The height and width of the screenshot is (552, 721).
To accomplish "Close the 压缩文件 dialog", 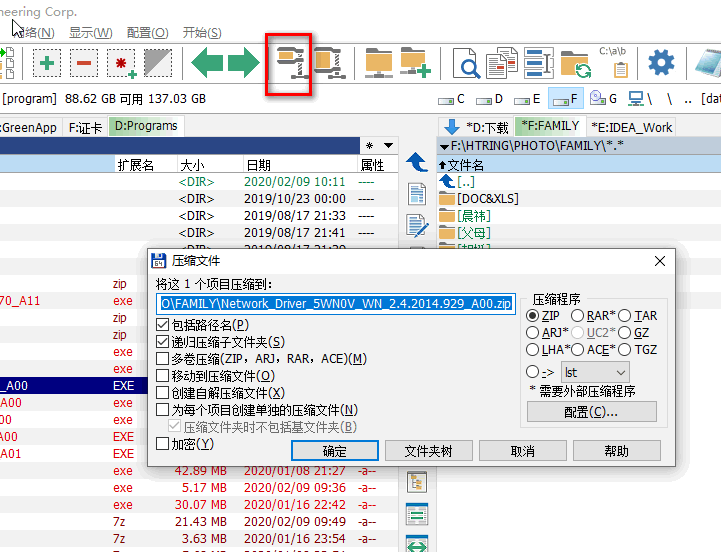I will click(660, 261).
